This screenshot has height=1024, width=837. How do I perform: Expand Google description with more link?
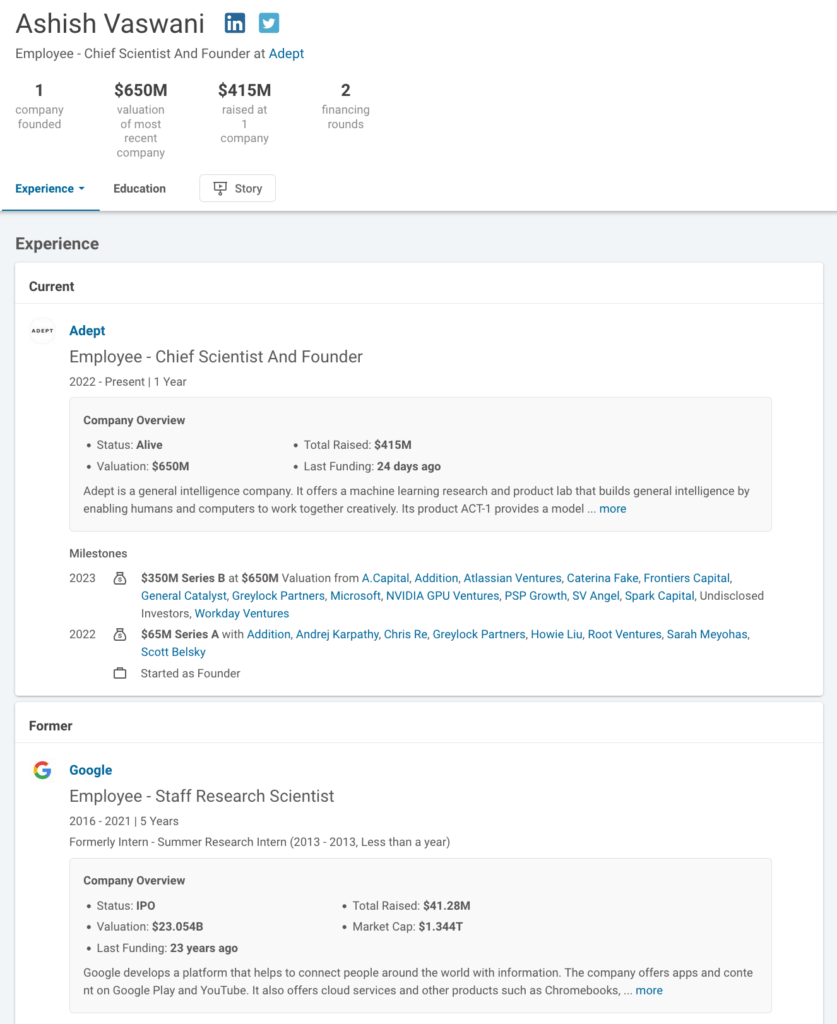tap(649, 990)
